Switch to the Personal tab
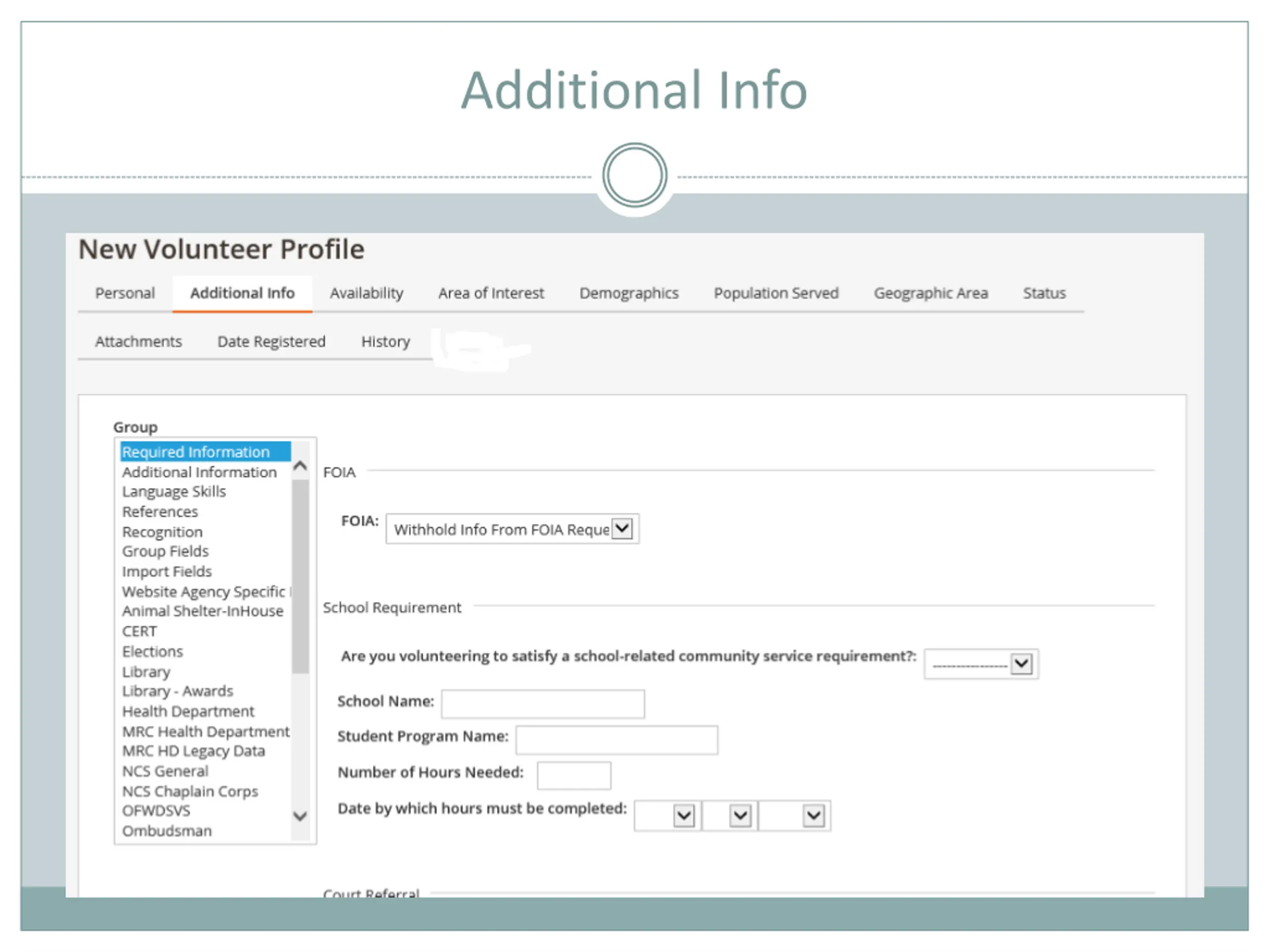 [x=125, y=293]
